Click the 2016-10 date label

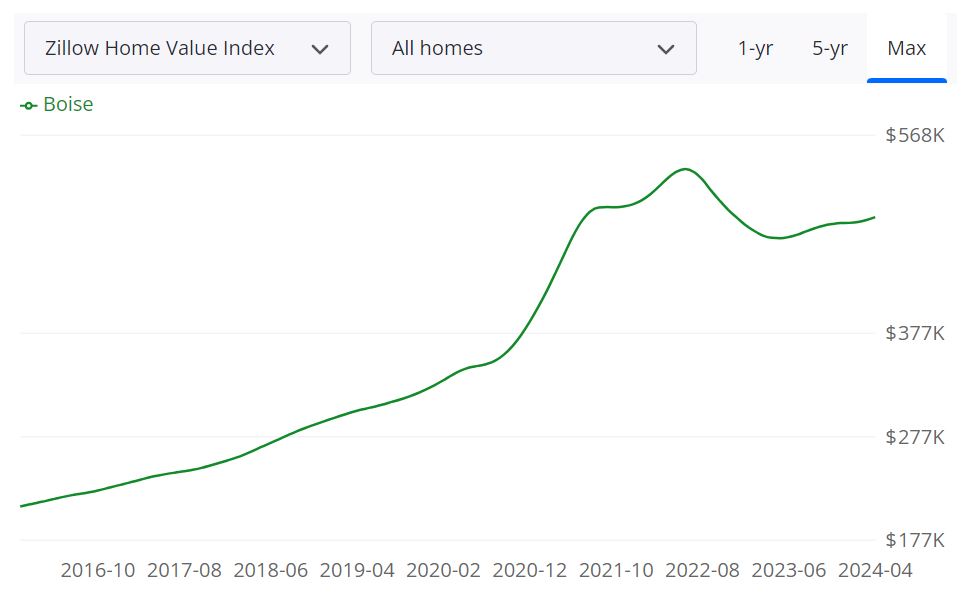pyautogui.click(x=97, y=570)
